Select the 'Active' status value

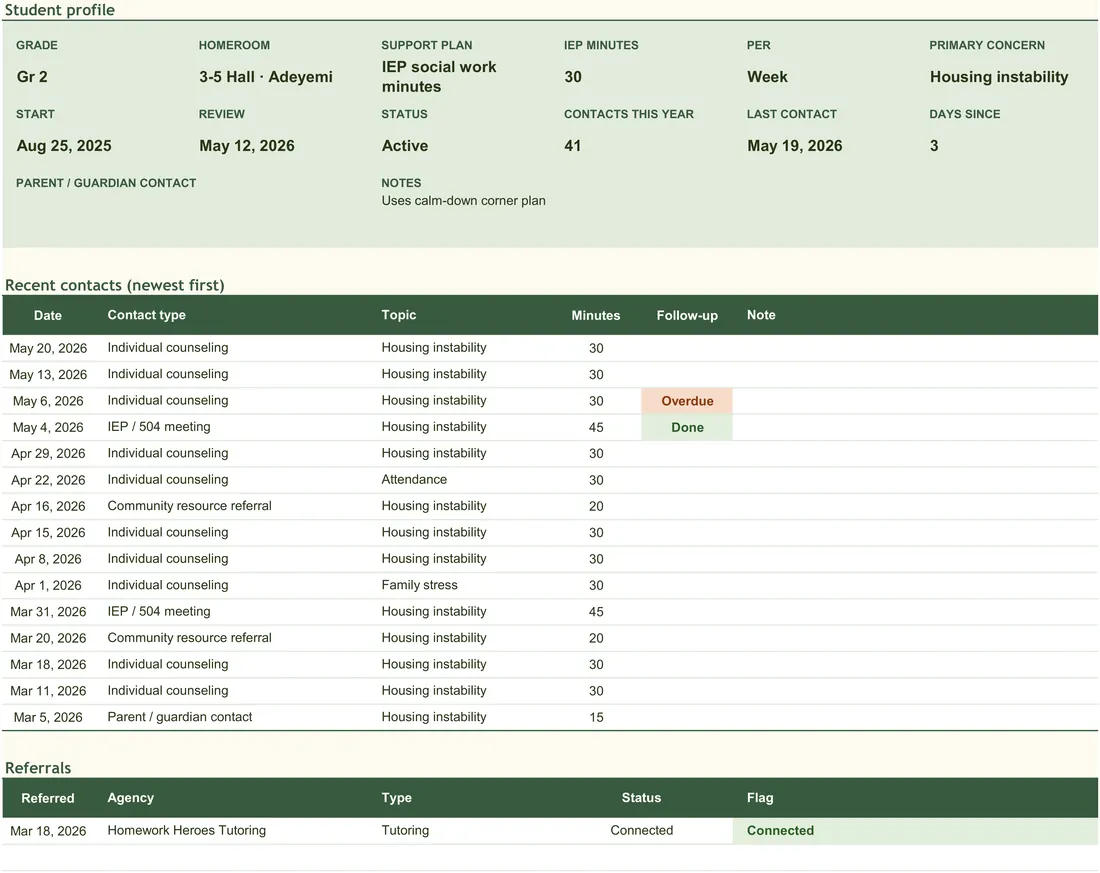pyautogui.click(x=405, y=145)
